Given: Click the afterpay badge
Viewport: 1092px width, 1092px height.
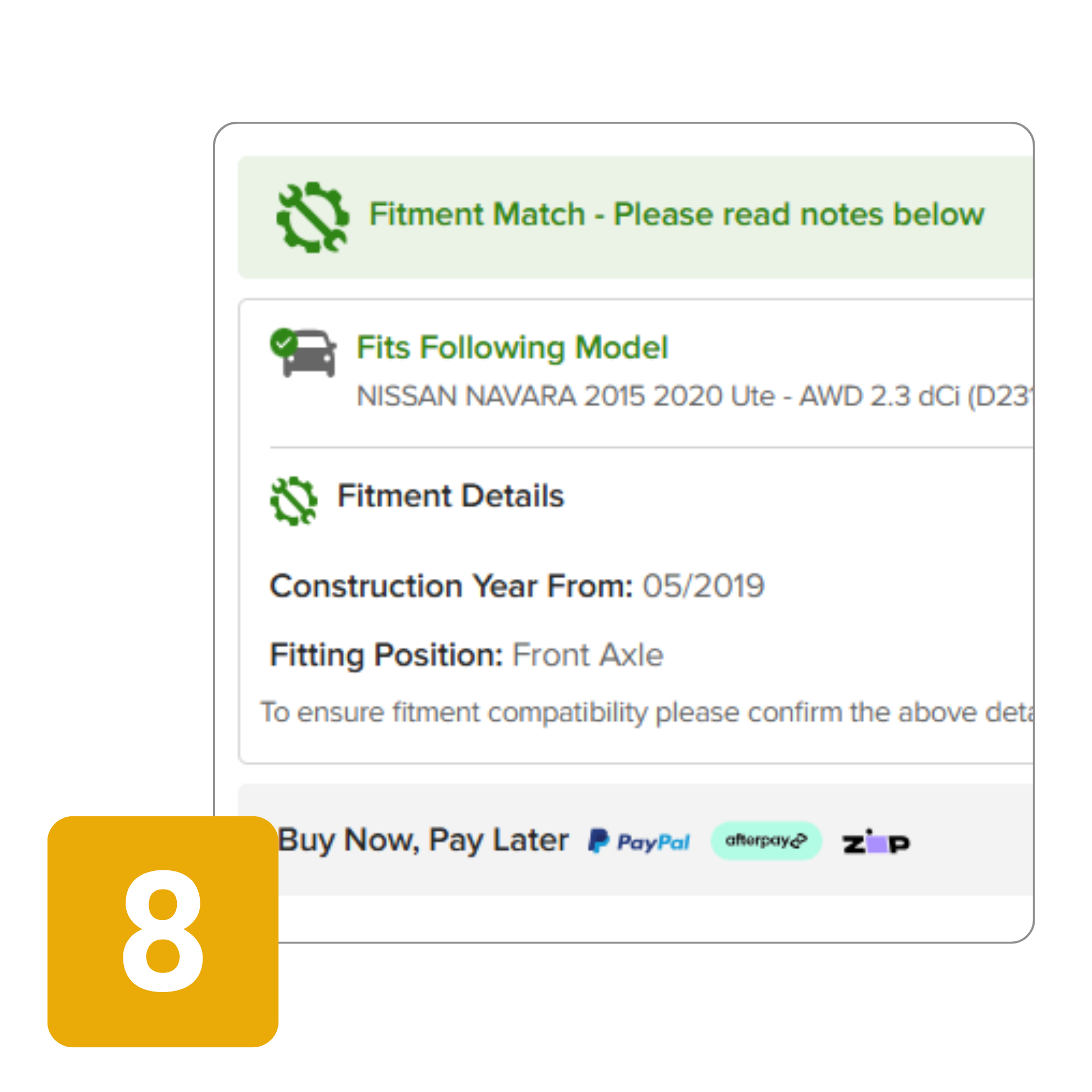Looking at the screenshot, I should pyautogui.click(x=766, y=841).
